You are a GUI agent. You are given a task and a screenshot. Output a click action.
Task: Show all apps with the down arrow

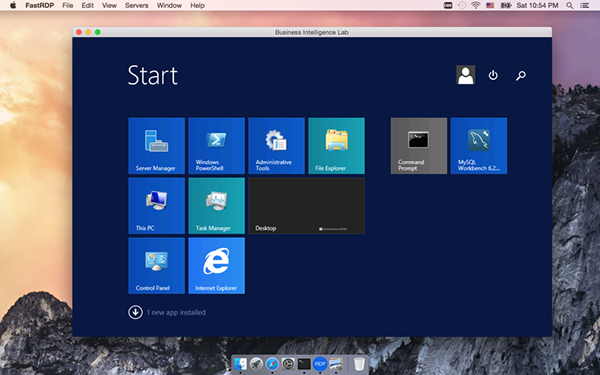135,312
